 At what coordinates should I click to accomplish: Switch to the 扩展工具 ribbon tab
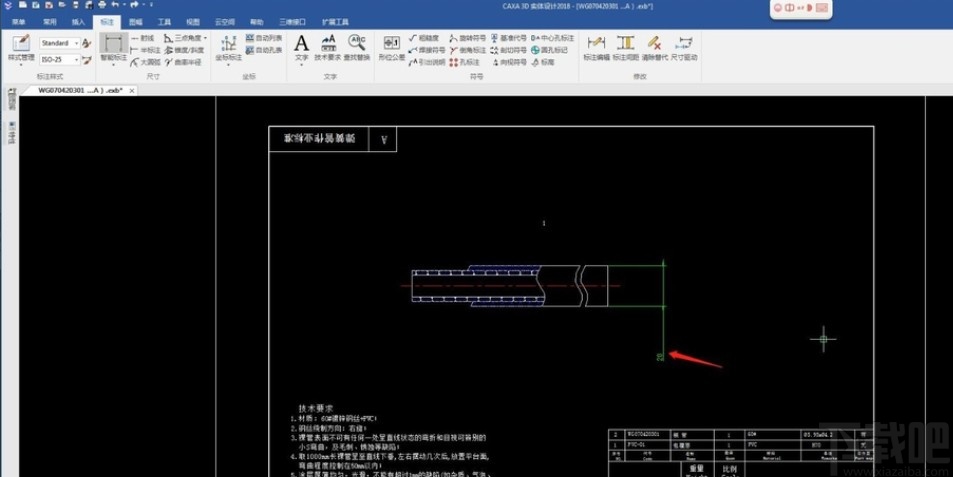[335, 22]
